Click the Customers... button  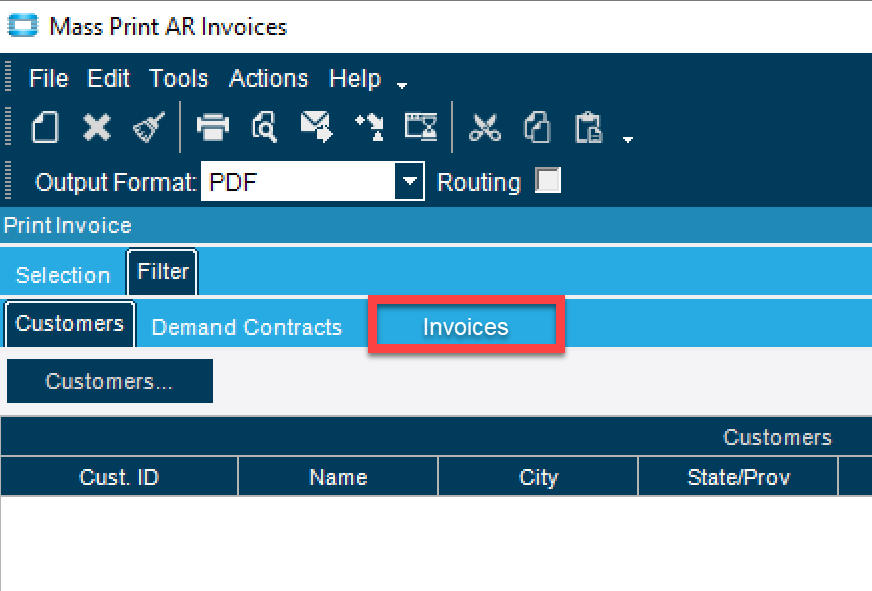click(110, 381)
